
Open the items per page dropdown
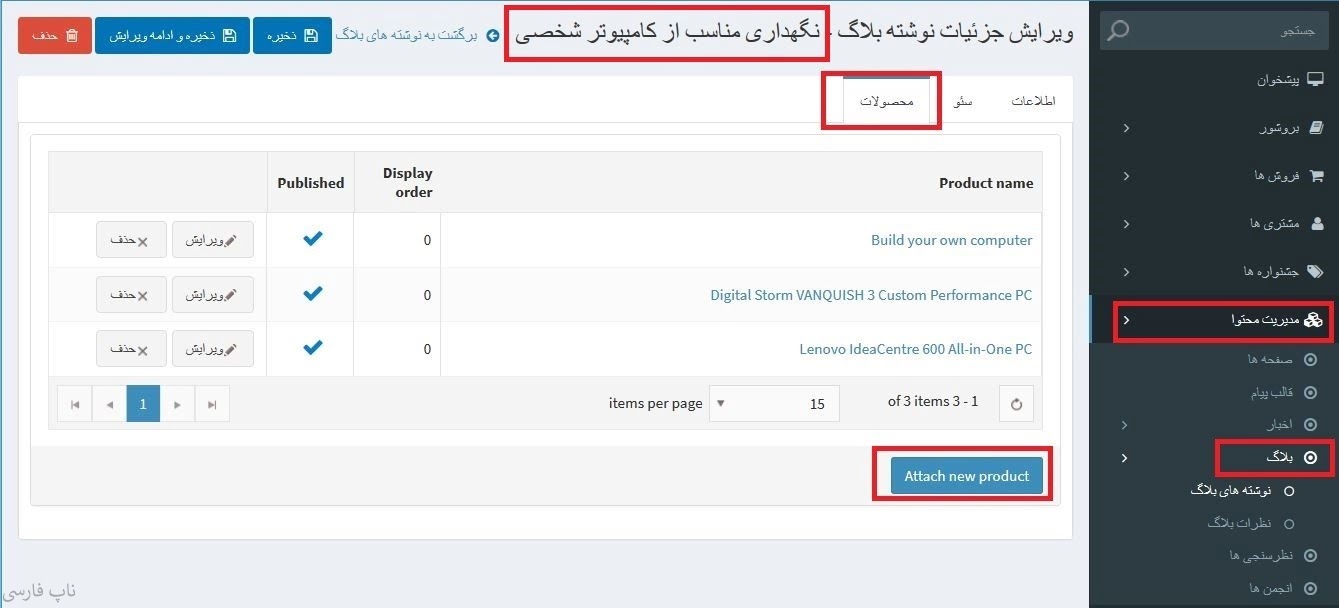coord(721,404)
